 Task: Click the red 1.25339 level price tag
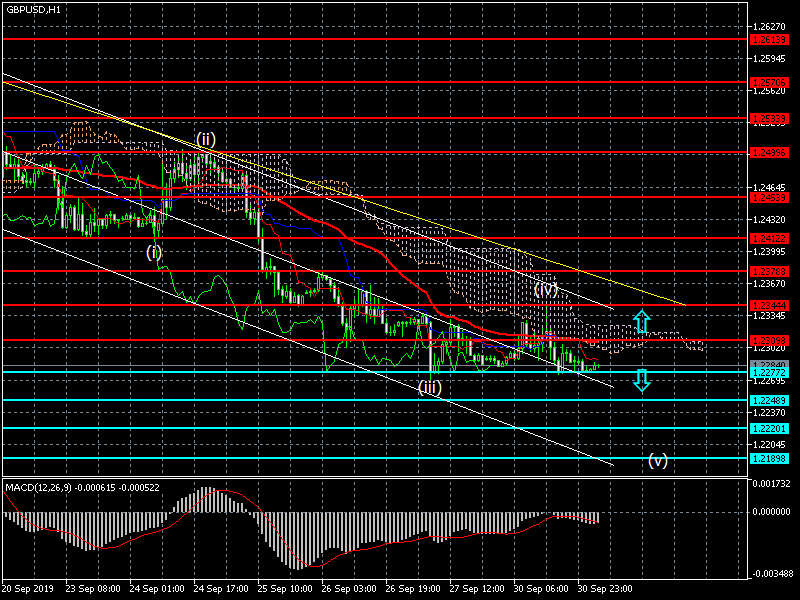pyautogui.click(x=770, y=119)
